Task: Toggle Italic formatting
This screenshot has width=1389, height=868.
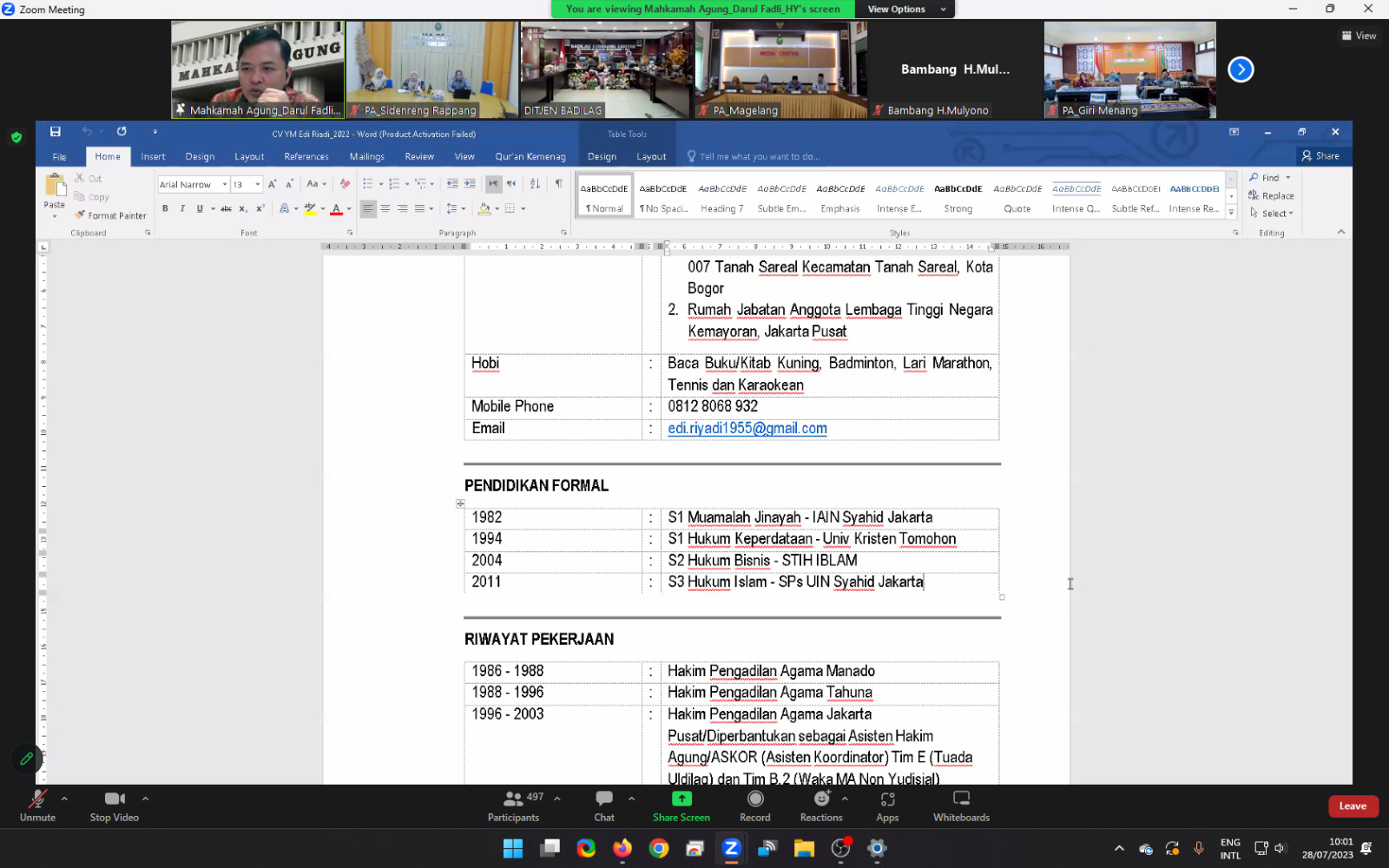Action: tap(182, 208)
